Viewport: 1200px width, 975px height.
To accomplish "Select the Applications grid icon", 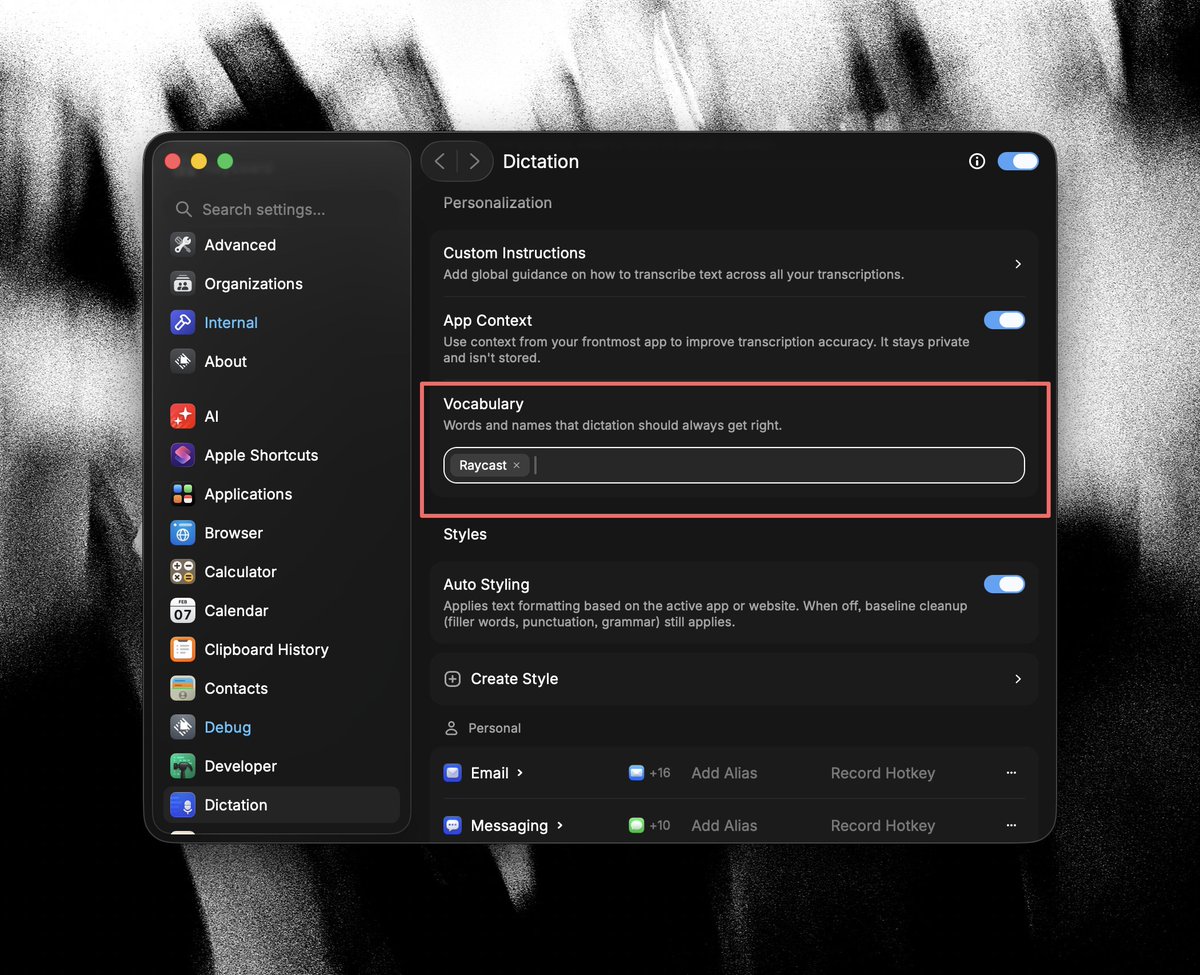I will 182,494.
